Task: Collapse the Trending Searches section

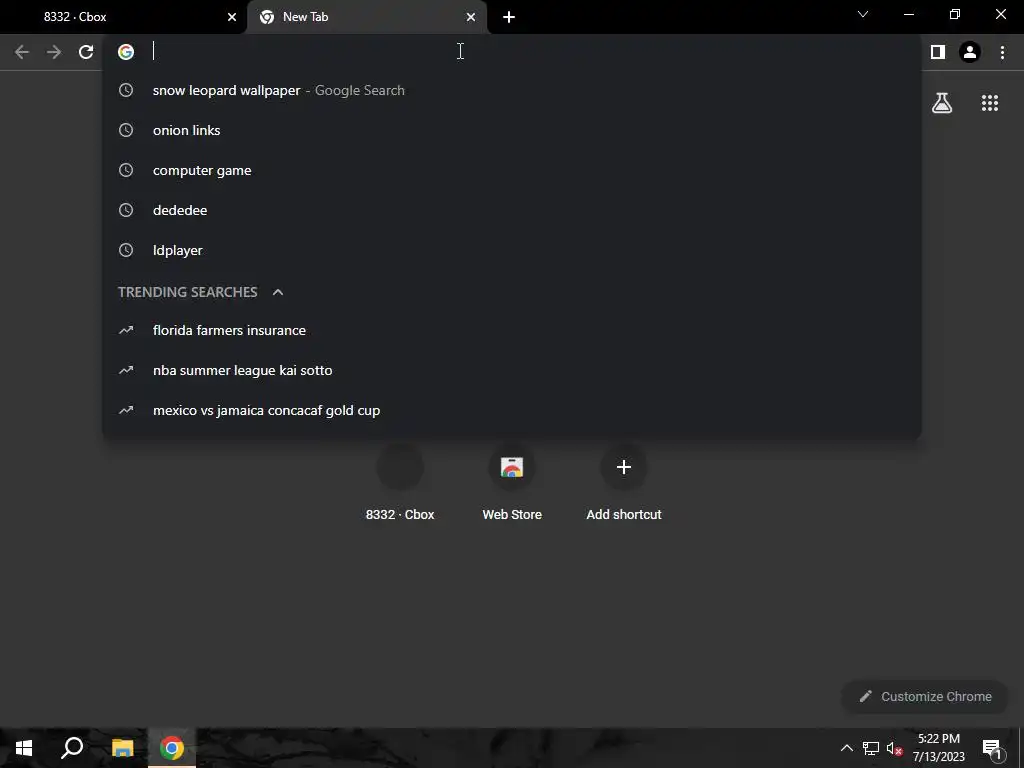Action: (278, 292)
